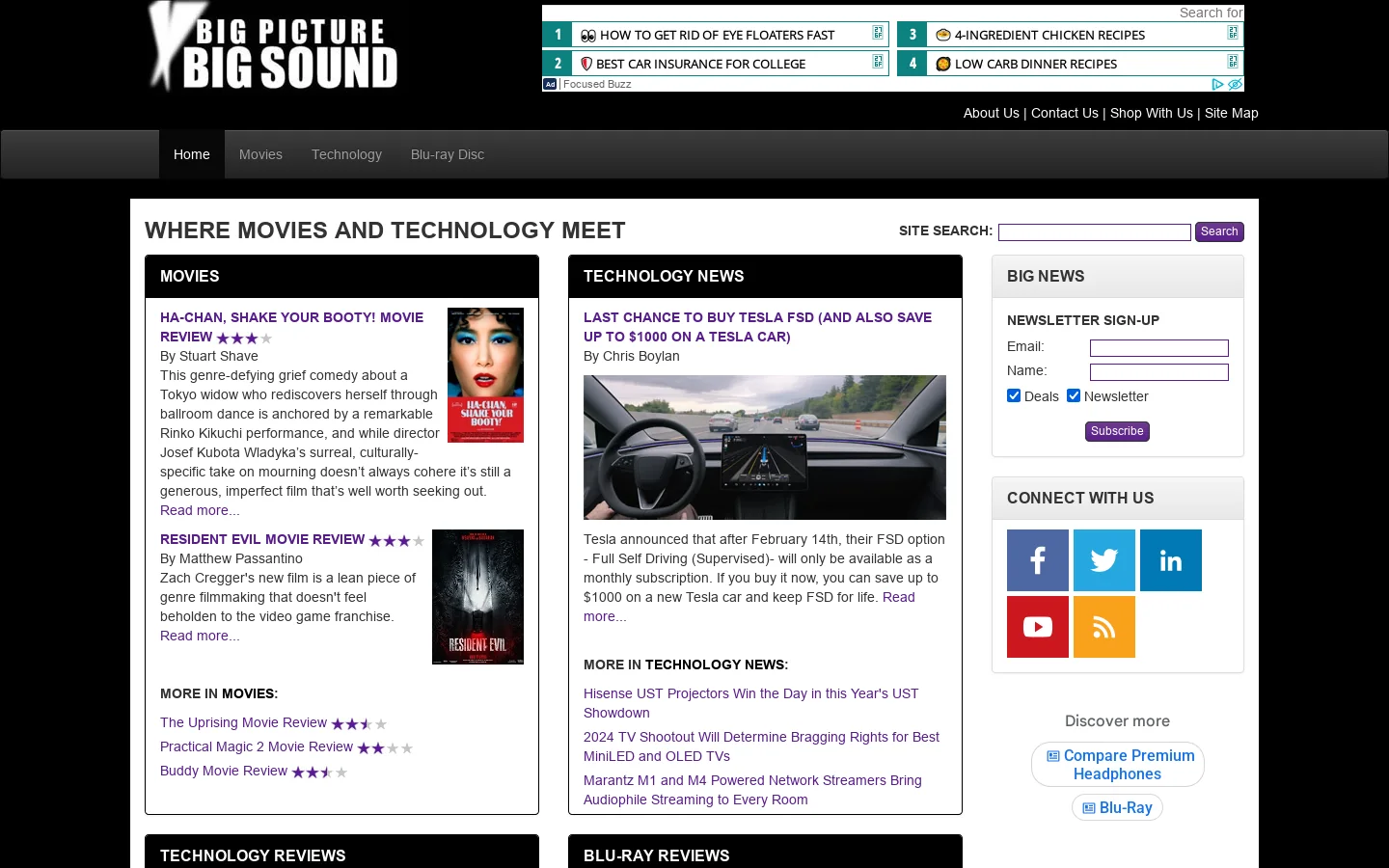The image size is (1389, 868).
Task: Open ad: How to get rid of eye floaters
Action: click(x=716, y=35)
